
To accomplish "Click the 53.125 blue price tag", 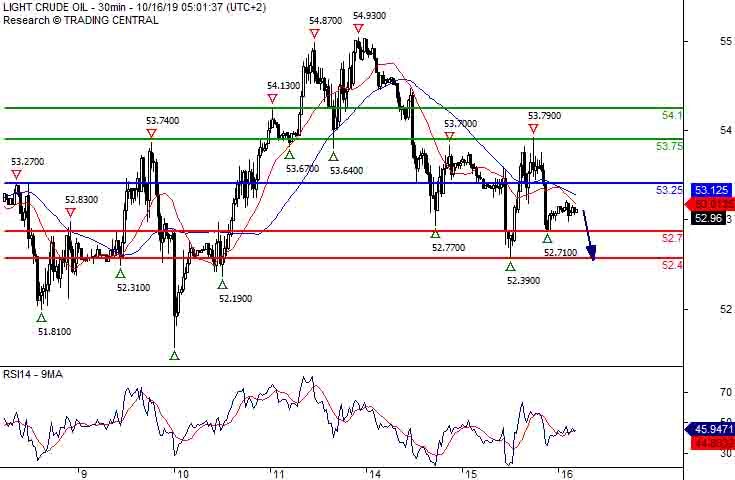I will point(711,190).
